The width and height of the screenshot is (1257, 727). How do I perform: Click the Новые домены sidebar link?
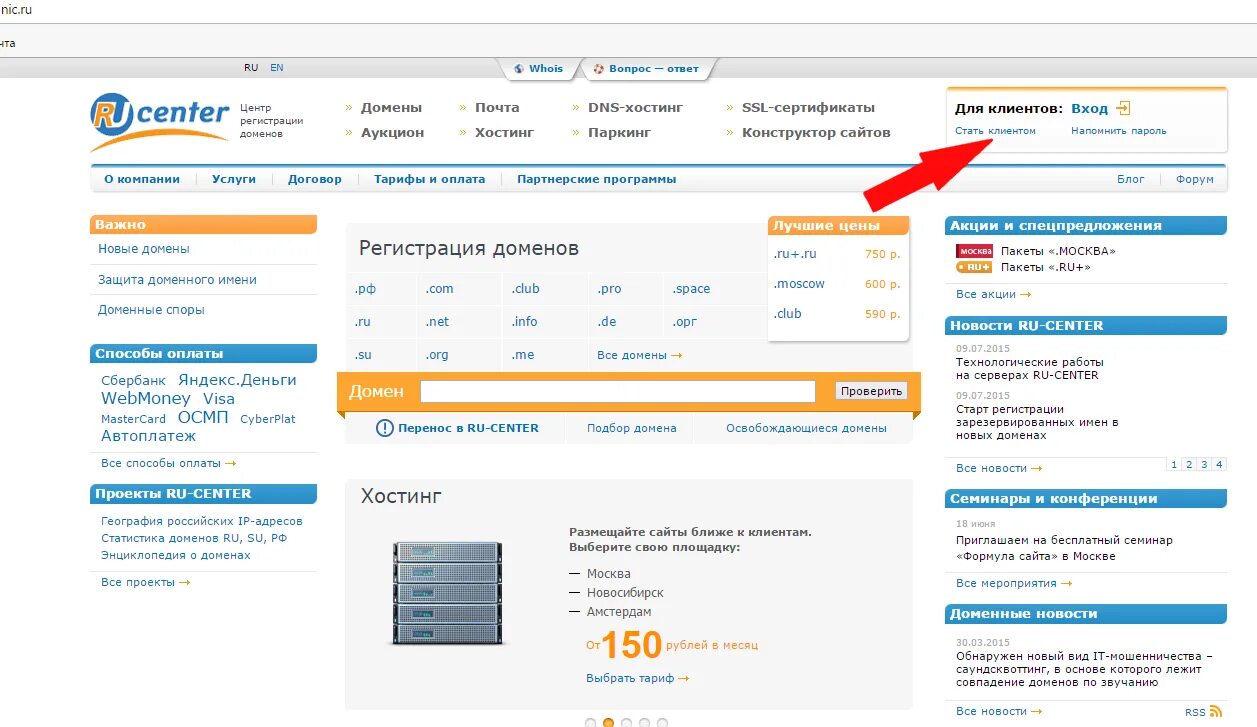pyautogui.click(x=144, y=249)
